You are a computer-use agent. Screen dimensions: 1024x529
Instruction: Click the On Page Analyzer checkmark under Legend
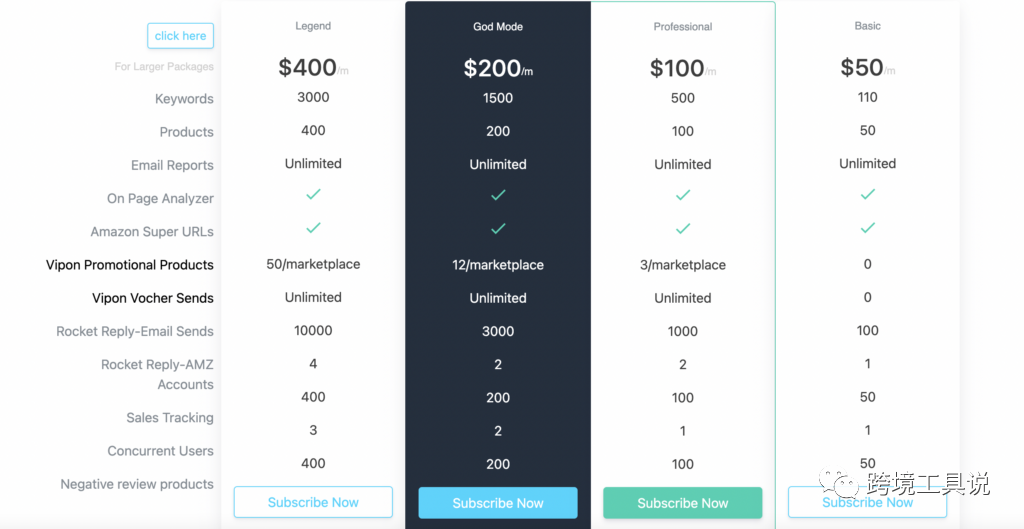[313, 194]
